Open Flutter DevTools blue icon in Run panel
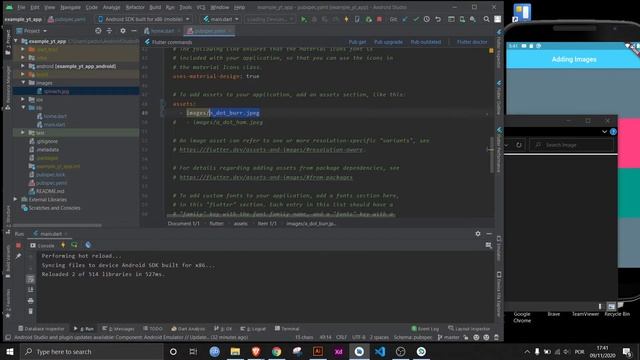 [88, 245]
